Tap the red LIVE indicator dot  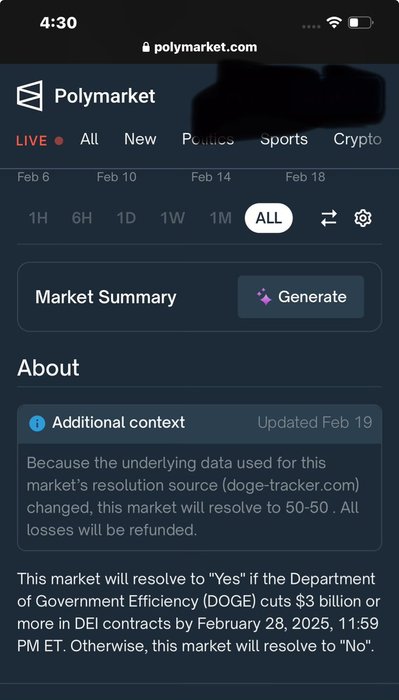(x=59, y=141)
